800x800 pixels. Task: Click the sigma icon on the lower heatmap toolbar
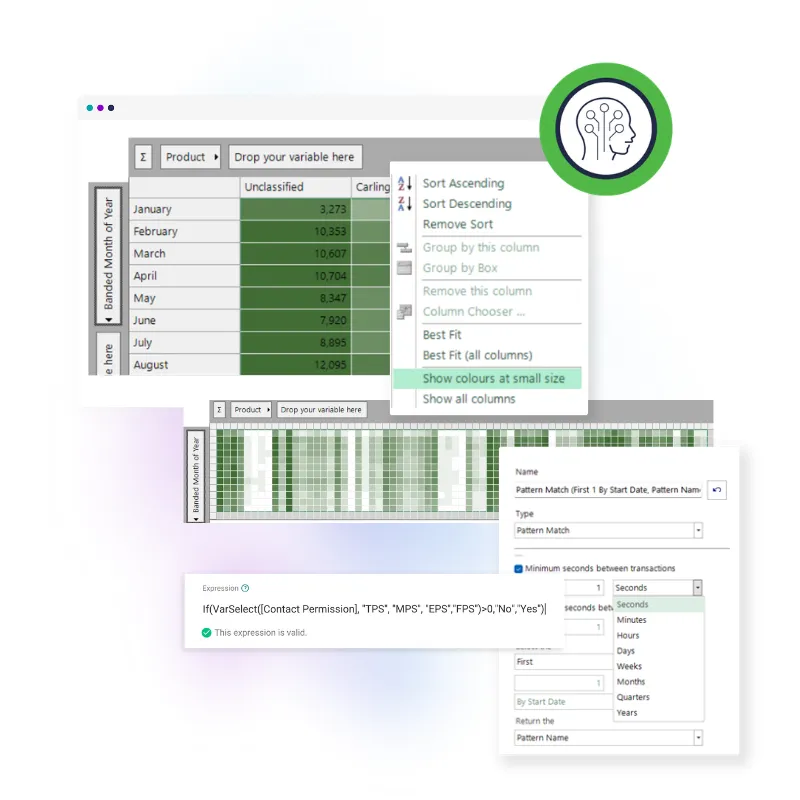pos(217,409)
